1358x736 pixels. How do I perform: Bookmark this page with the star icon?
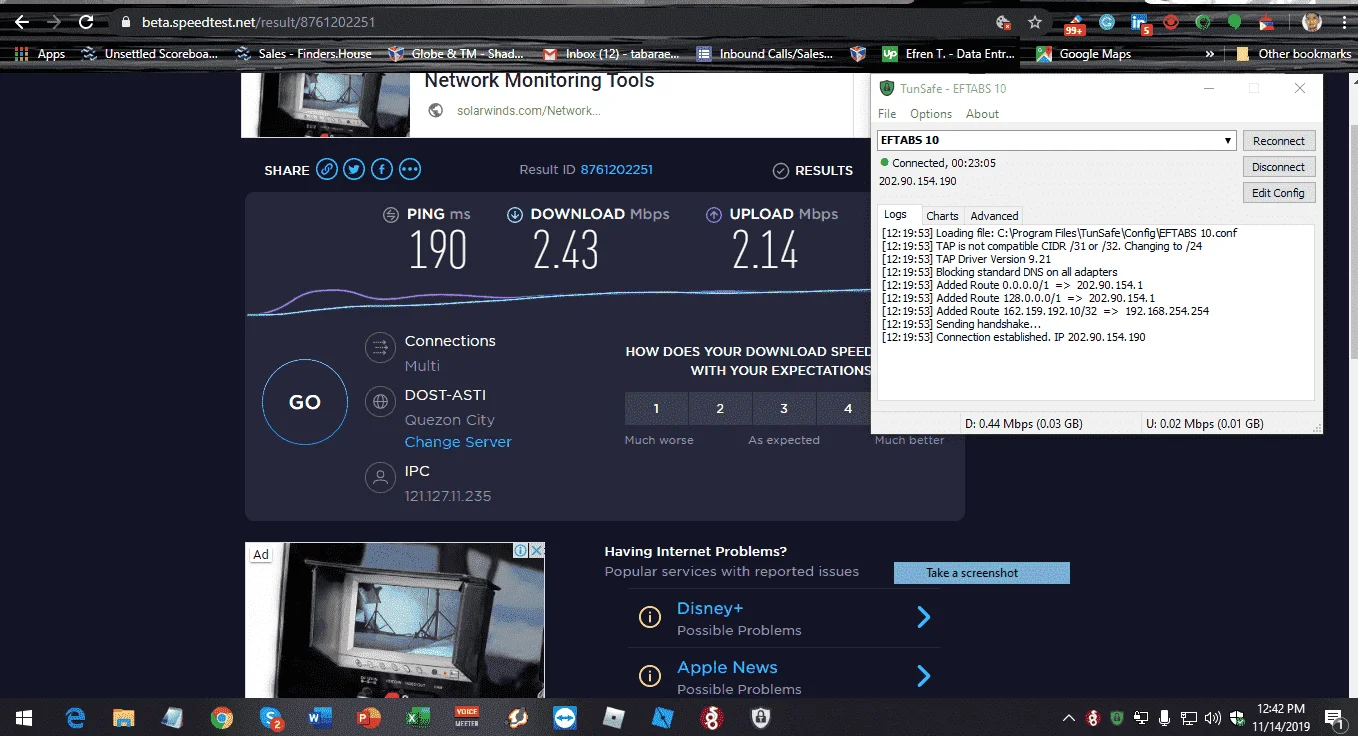(x=1035, y=21)
